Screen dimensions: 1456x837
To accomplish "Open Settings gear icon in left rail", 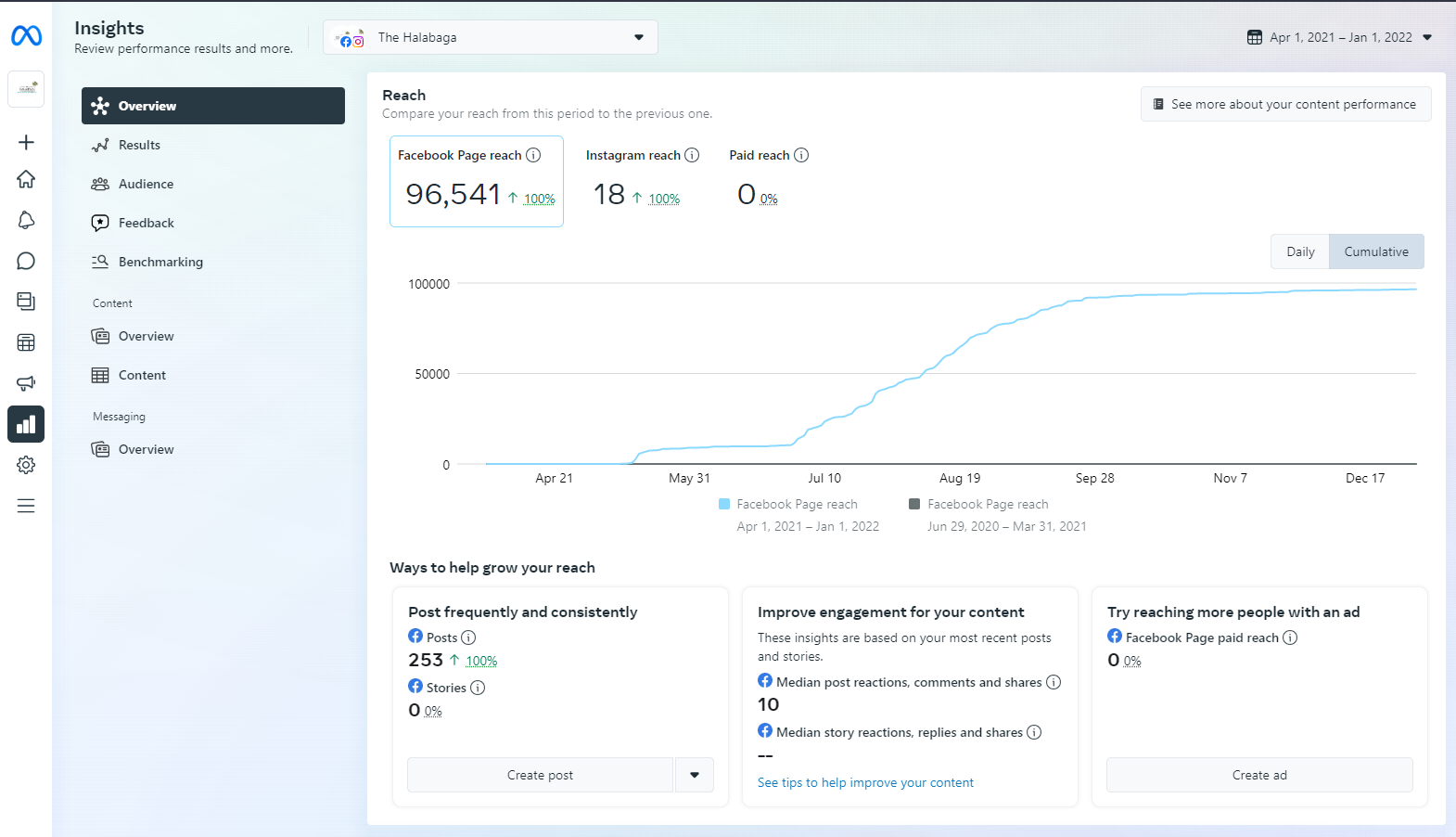I will coord(26,465).
